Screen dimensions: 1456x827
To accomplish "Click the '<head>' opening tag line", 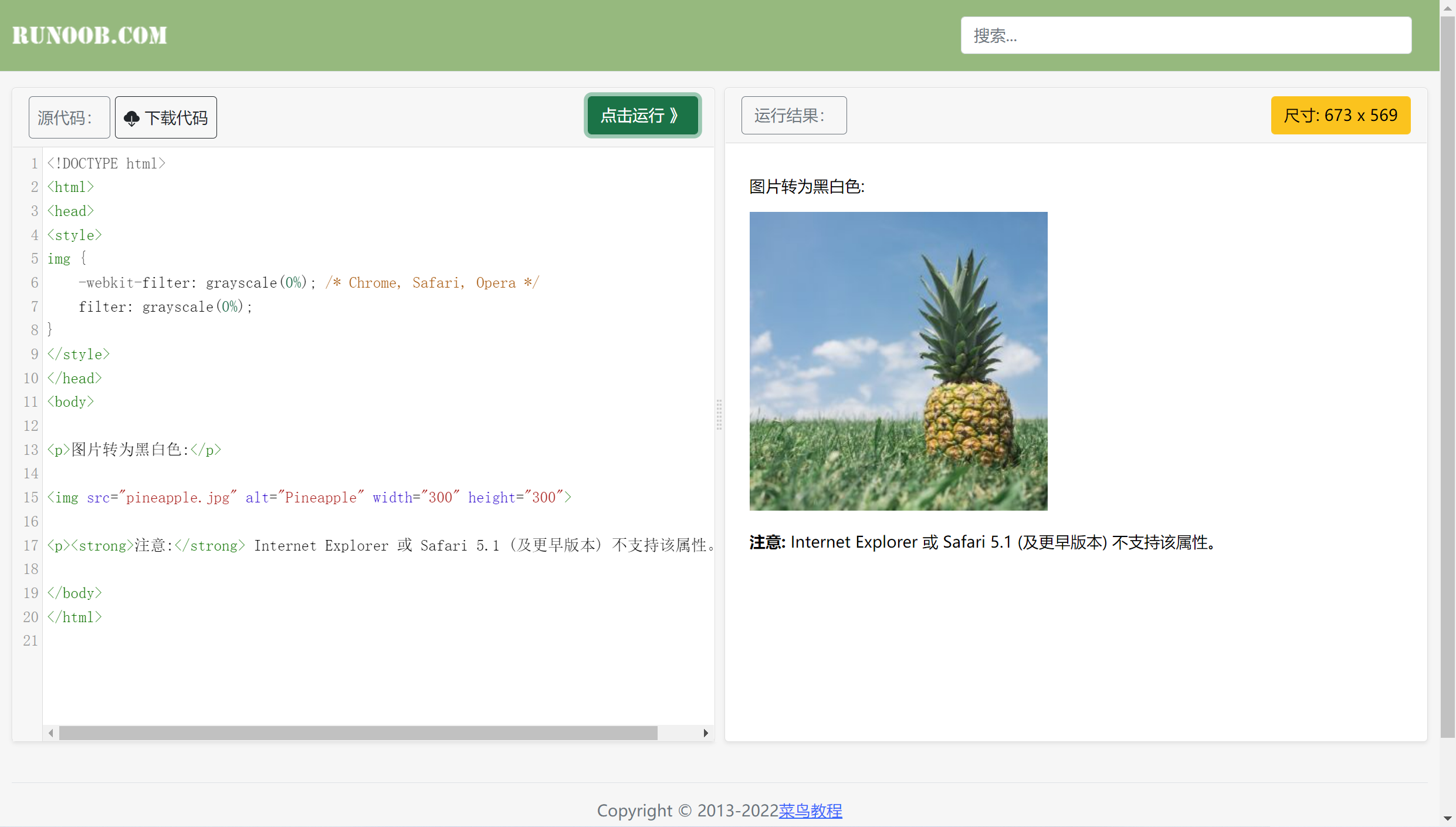I will (70, 211).
